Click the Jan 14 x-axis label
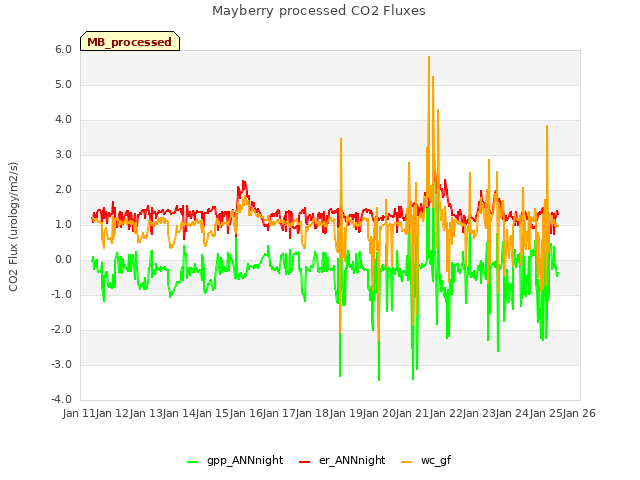 (x=179, y=413)
